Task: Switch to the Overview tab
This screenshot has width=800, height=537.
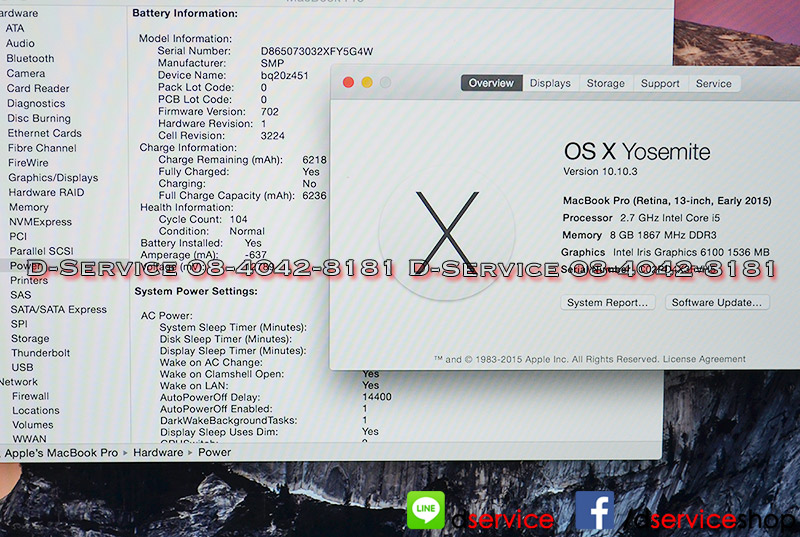Action: (491, 83)
